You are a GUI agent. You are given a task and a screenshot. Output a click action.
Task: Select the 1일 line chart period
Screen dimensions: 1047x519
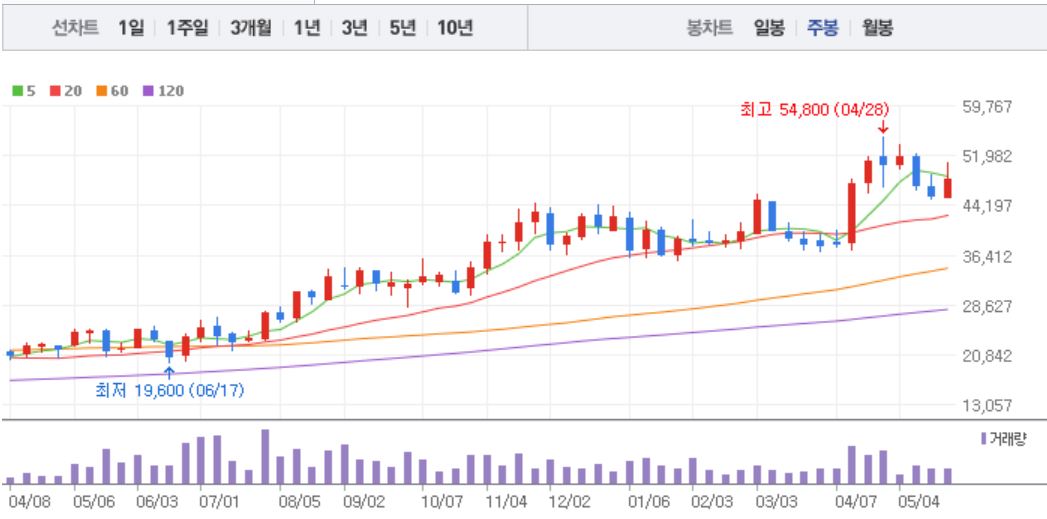coord(132,27)
